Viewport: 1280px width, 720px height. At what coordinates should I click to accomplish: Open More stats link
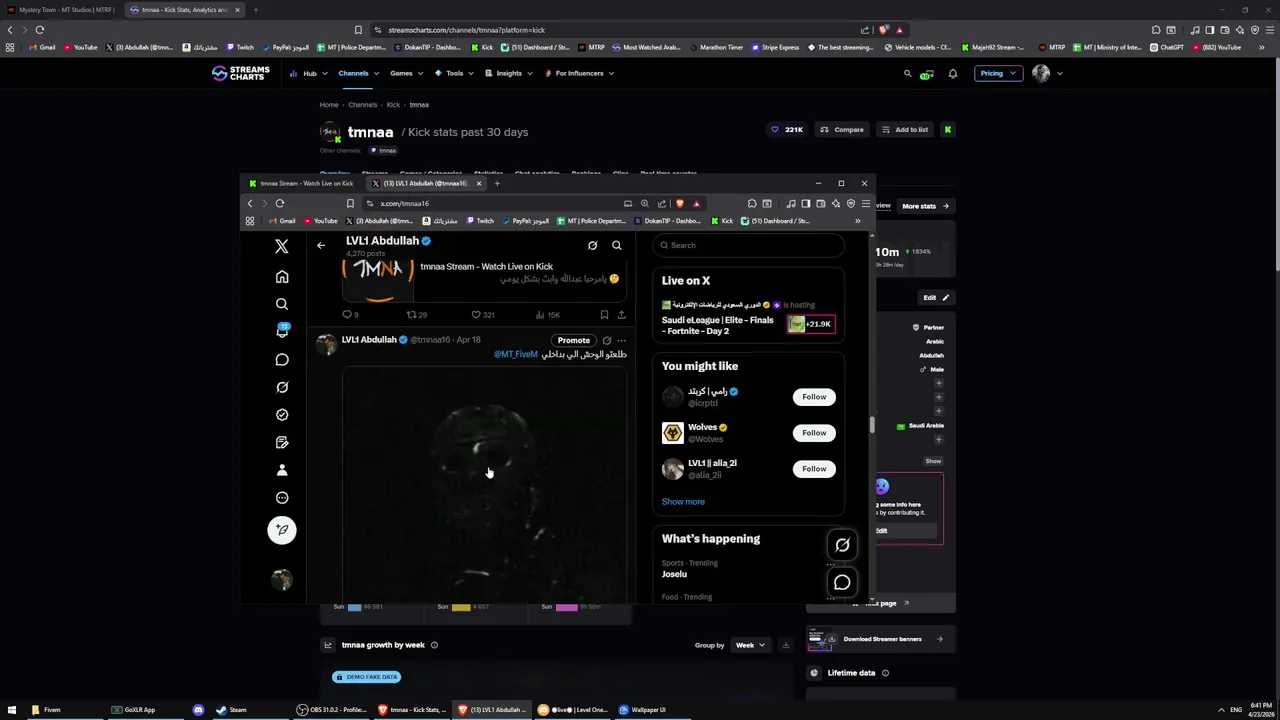coord(925,206)
